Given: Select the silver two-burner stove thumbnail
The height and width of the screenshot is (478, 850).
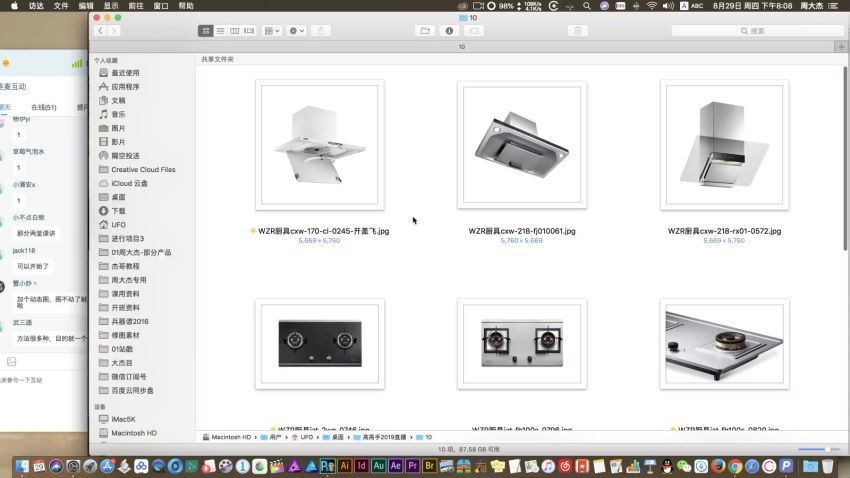Looking at the screenshot, I should pos(522,344).
